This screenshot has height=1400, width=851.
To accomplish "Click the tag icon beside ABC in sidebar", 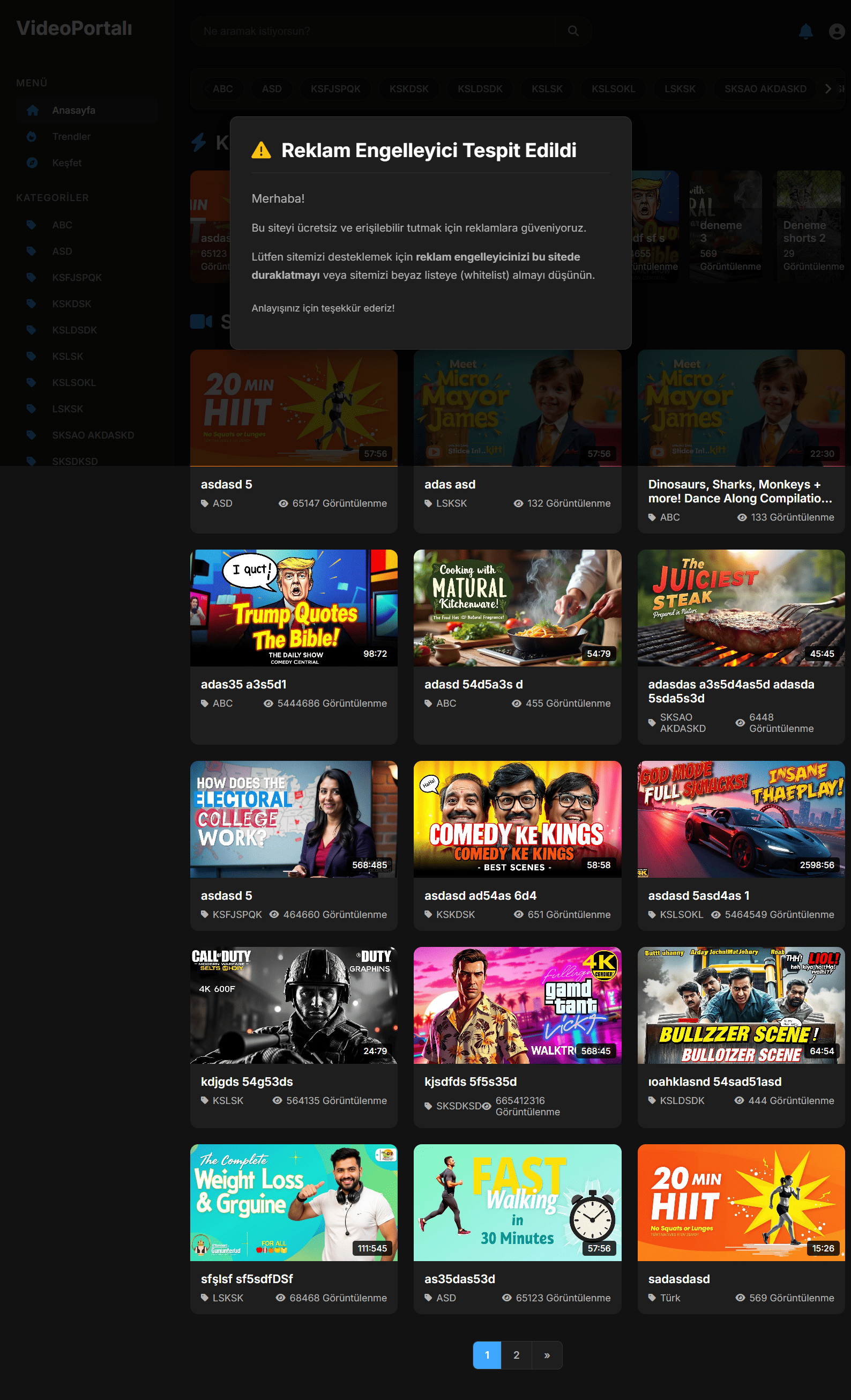I will point(31,225).
